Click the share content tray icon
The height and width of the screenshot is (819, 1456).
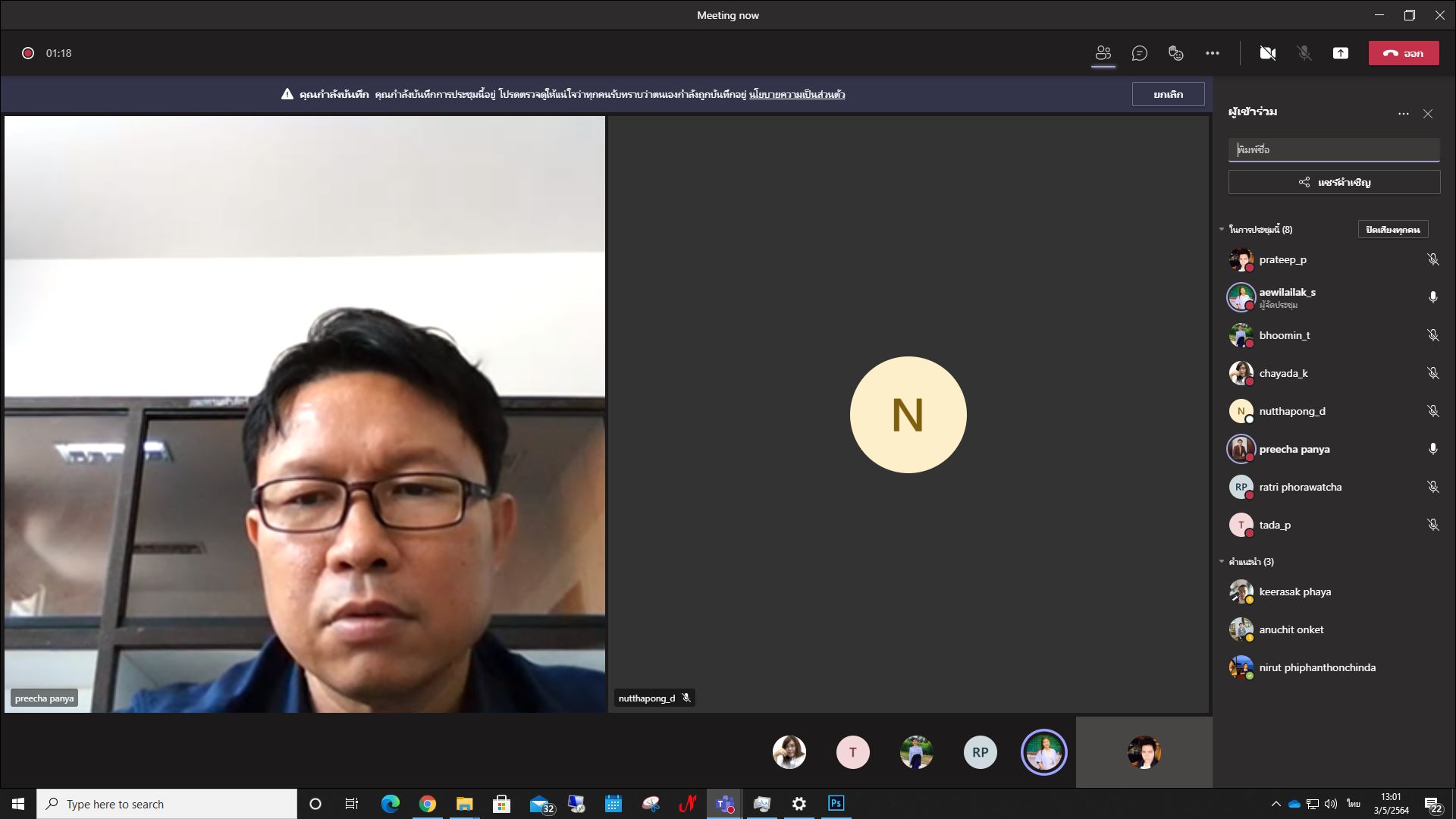(x=1340, y=53)
